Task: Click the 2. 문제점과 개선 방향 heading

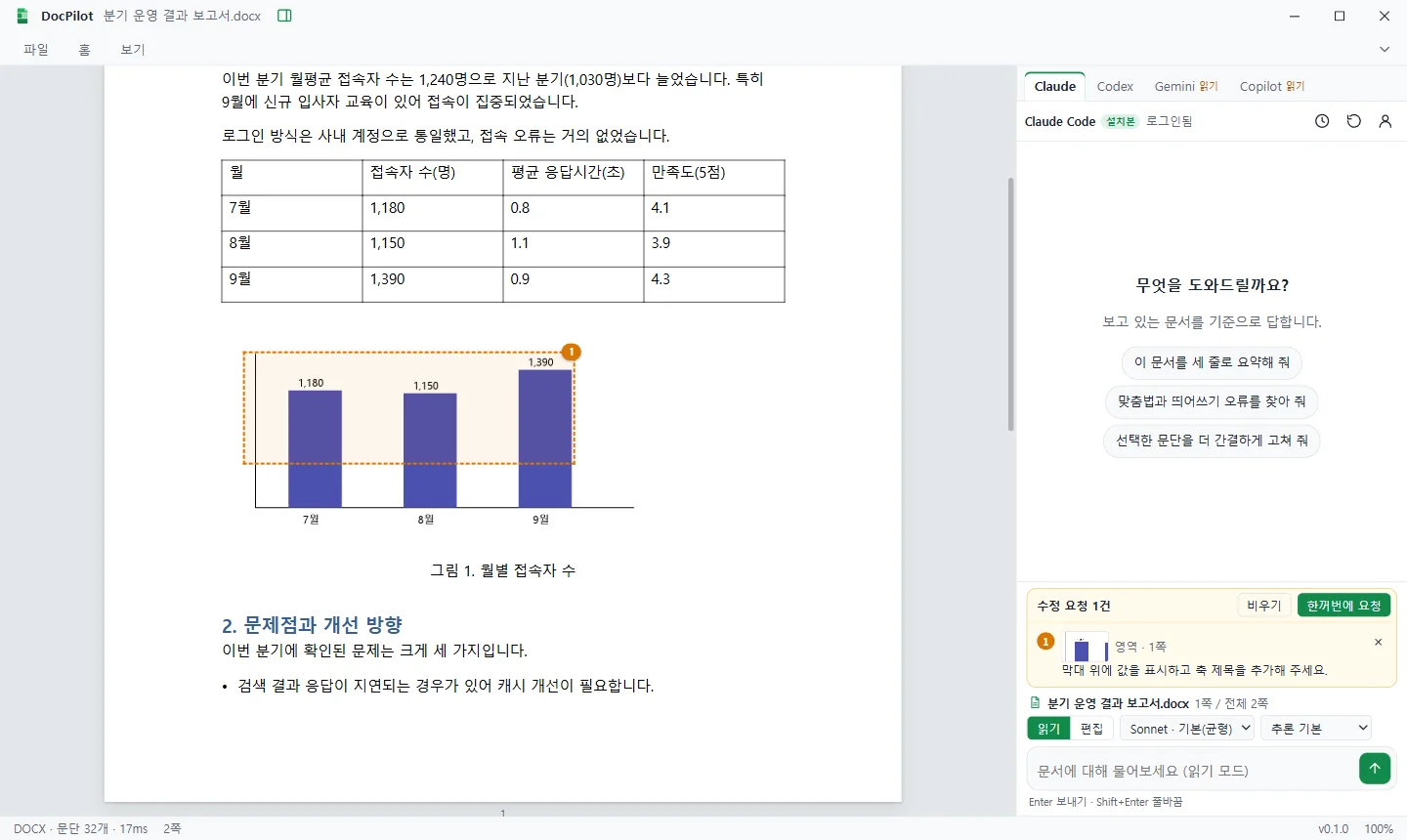Action: (312, 625)
